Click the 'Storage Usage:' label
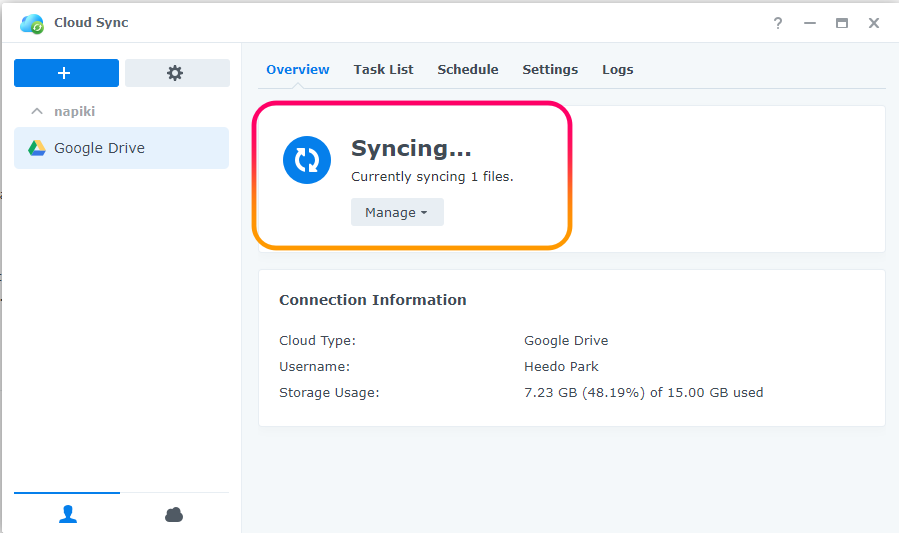 point(329,393)
